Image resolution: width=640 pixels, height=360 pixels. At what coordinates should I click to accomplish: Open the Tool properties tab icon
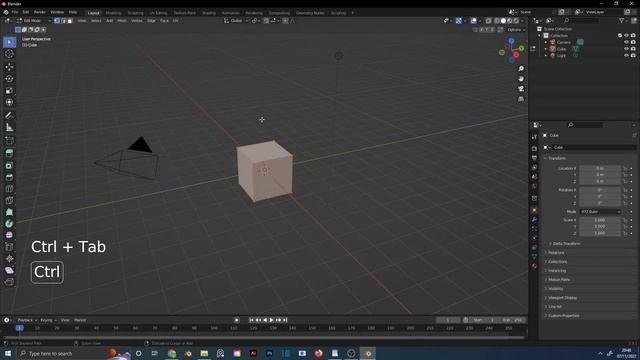pos(534,137)
